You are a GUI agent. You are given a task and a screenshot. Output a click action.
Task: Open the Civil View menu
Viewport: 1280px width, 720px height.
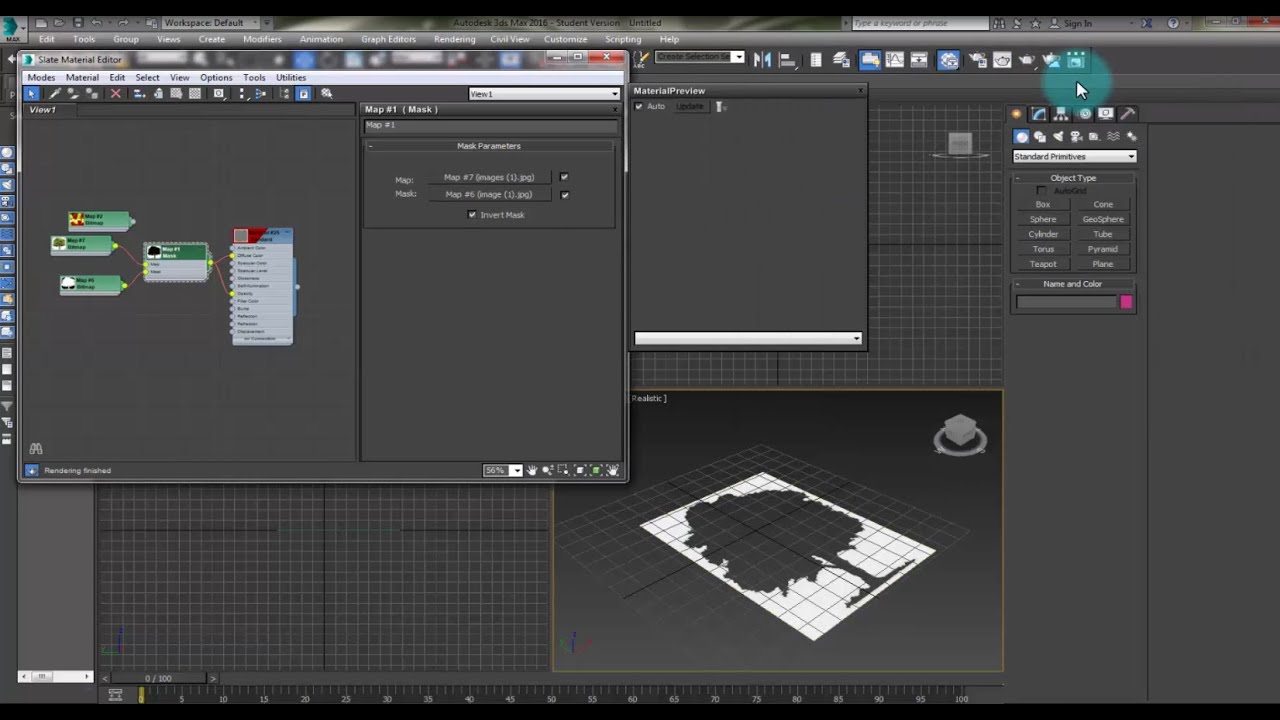[509, 39]
